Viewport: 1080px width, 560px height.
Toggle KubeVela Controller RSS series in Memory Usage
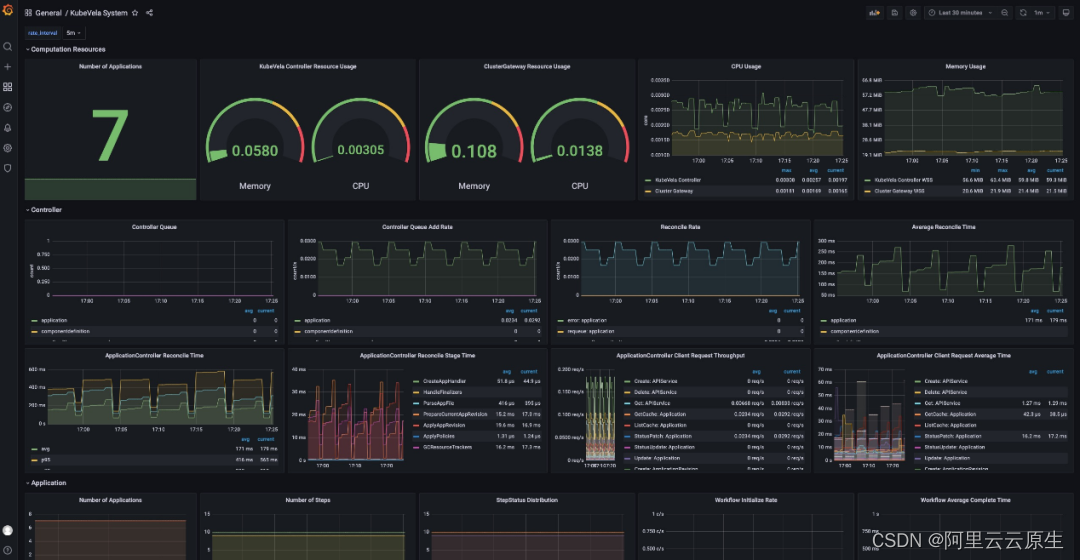904,180
